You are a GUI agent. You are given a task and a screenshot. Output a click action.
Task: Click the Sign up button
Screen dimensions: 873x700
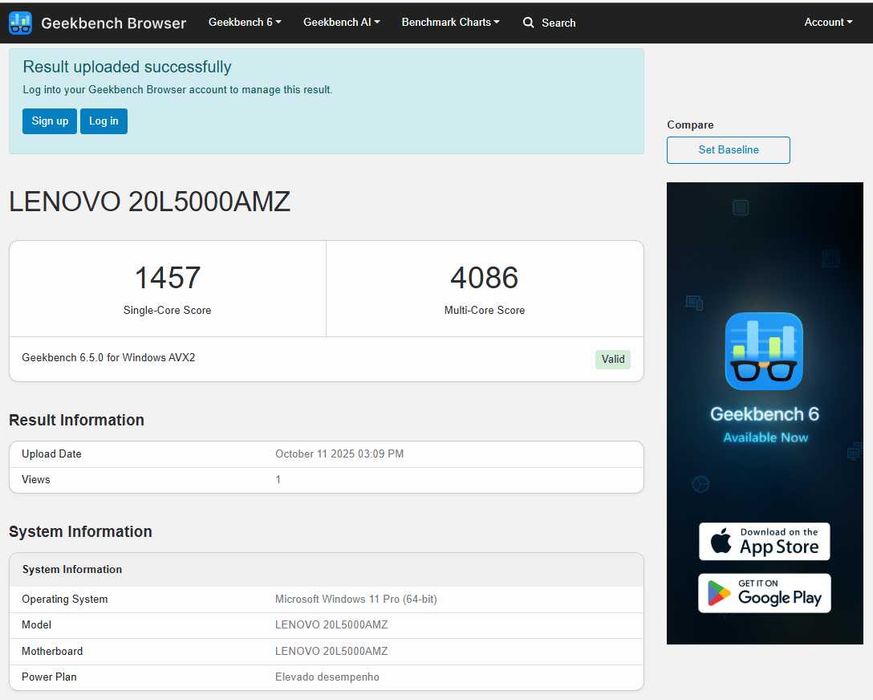(x=50, y=121)
